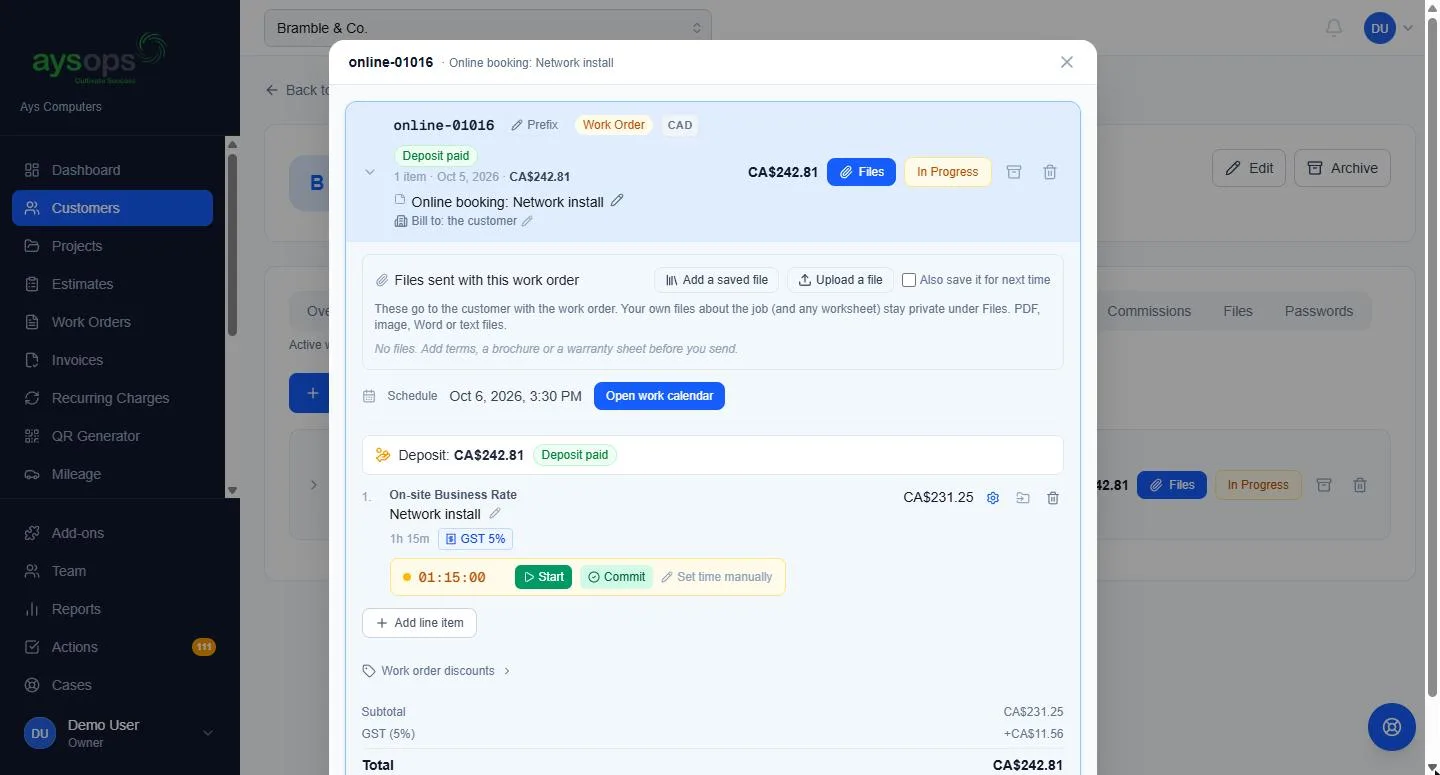
Task: Click the Dashboard sidebar icon
Action: pos(32,170)
